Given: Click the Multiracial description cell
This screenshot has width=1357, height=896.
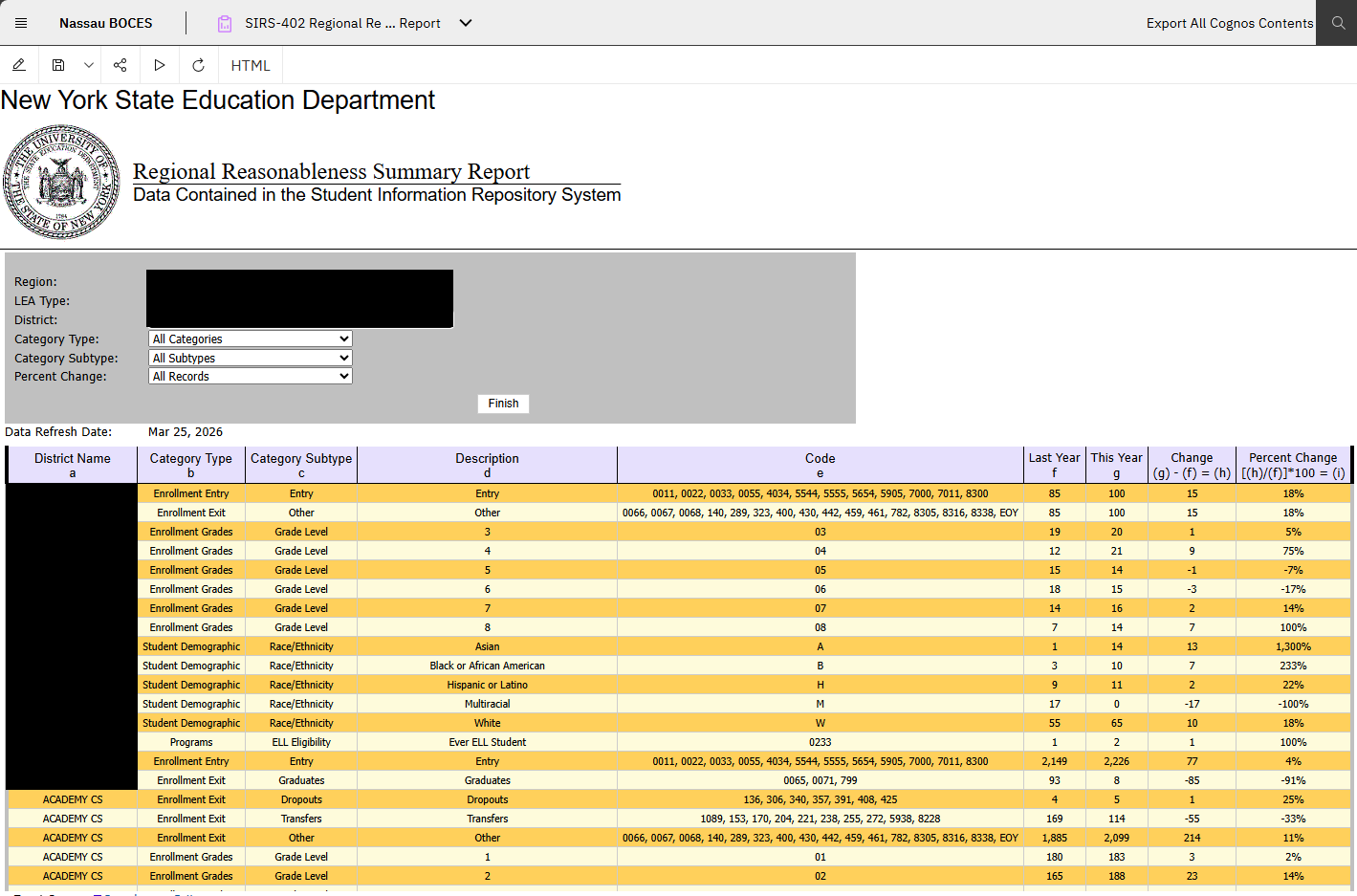Looking at the screenshot, I should click(488, 704).
